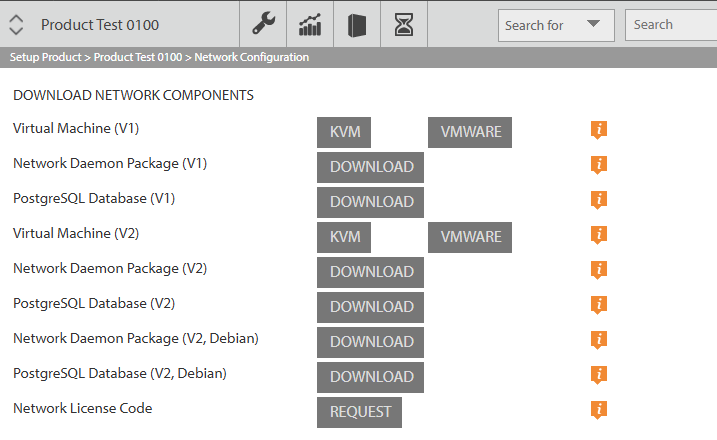717x440 pixels.
Task: Click 'PostgreSQL Database (V2, Debian)' label
Action: point(120,374)
